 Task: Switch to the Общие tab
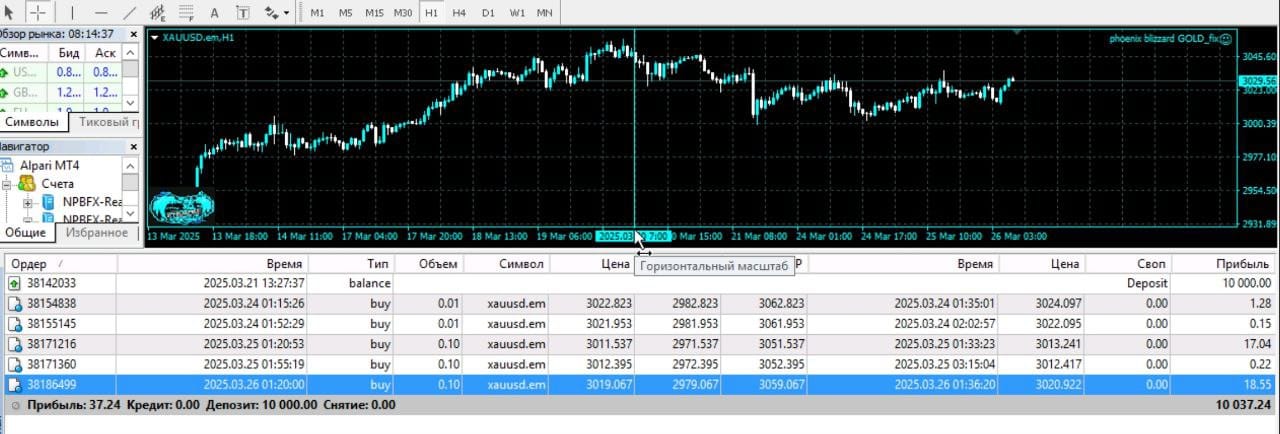click(26, 232)
